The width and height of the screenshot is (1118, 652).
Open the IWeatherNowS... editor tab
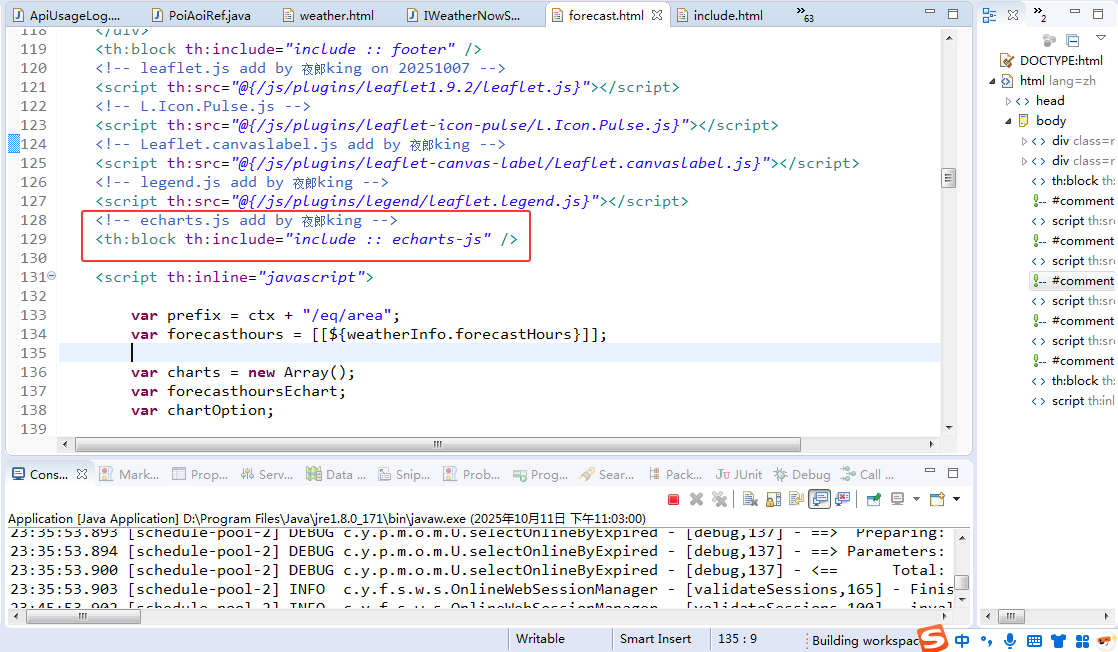point(463,15)
